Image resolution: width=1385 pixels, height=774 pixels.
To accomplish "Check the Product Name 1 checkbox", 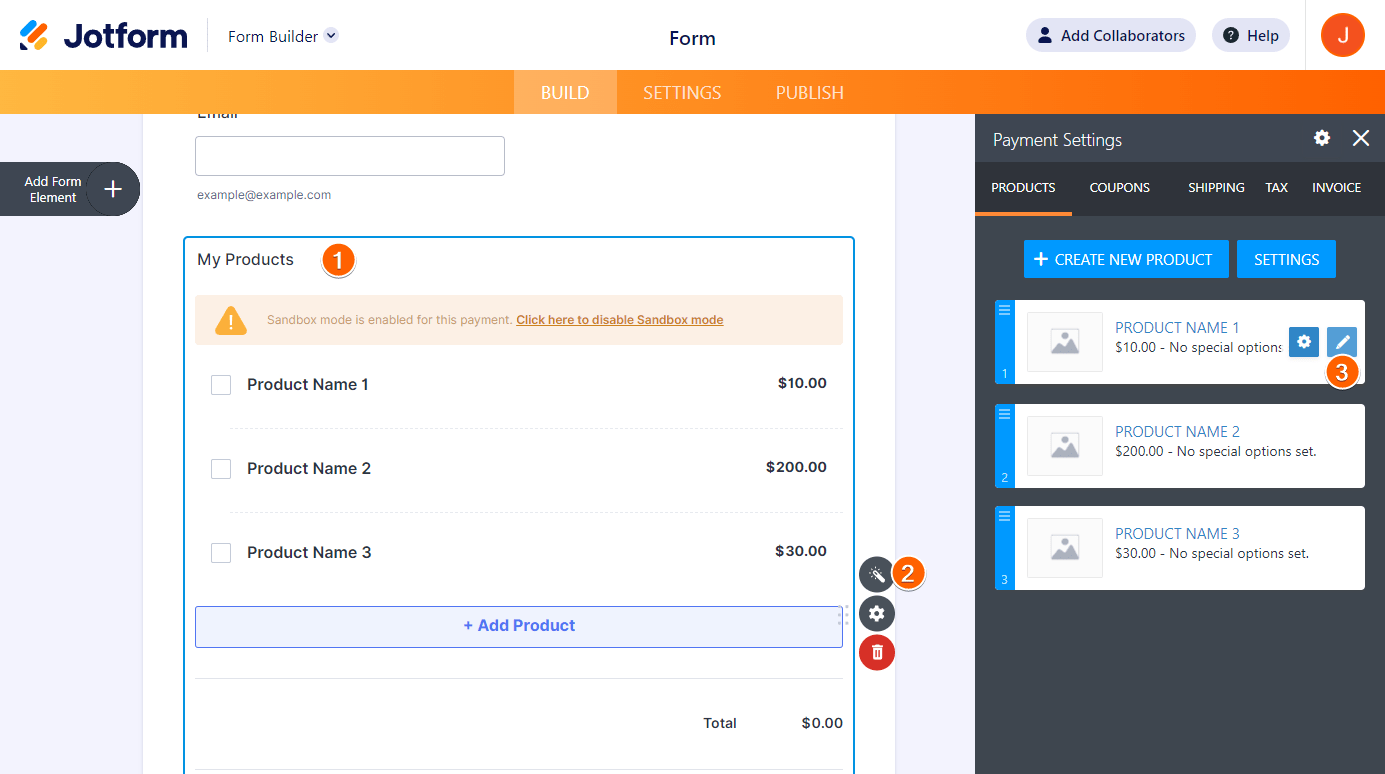I will (221, 385).
